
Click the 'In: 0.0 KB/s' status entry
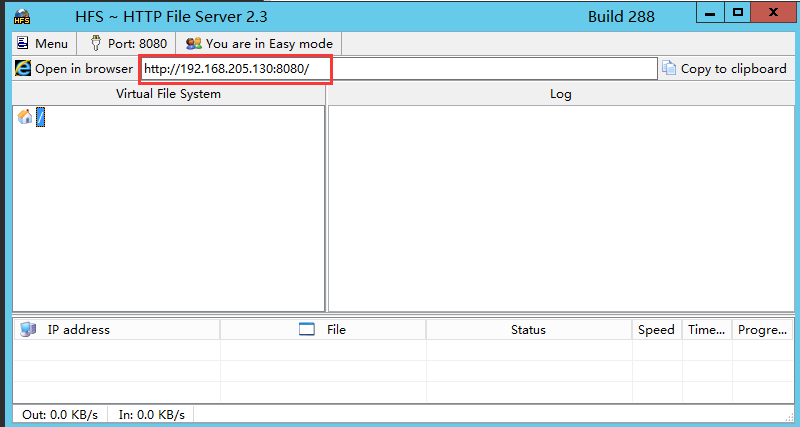point(152,414)
